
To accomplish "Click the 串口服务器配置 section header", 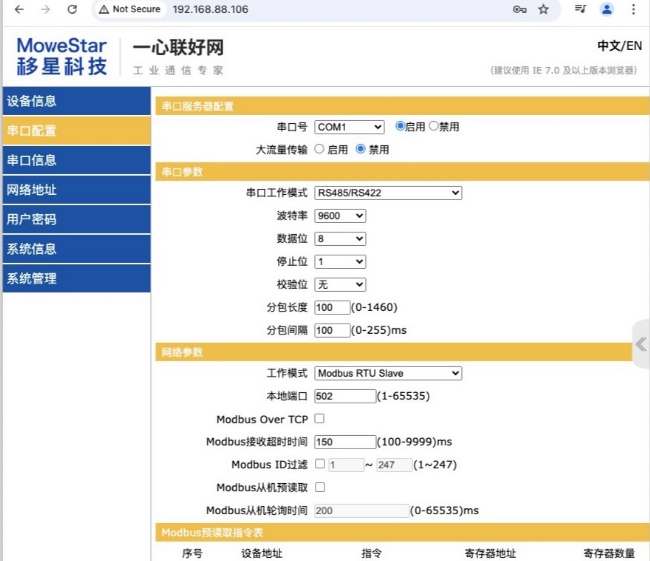I will (x=403, y=106).
